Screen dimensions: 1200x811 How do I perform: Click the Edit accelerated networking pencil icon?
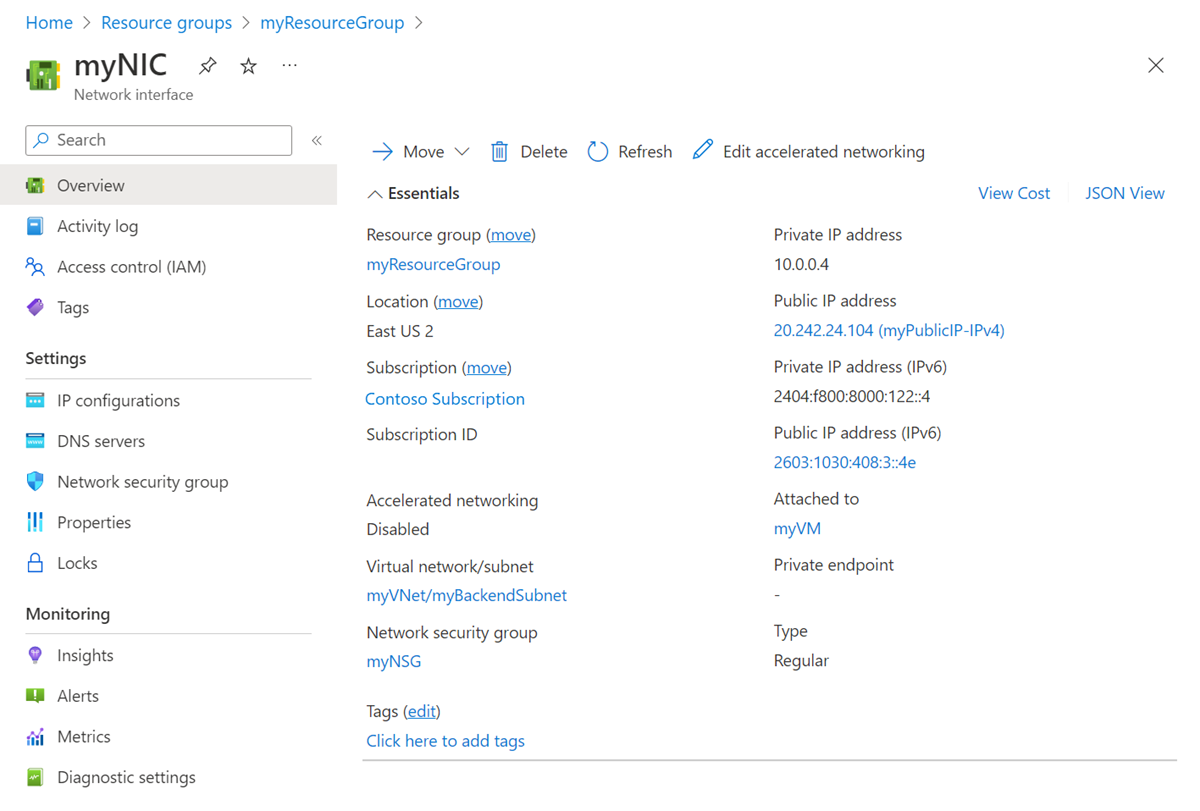coord(703,151)
